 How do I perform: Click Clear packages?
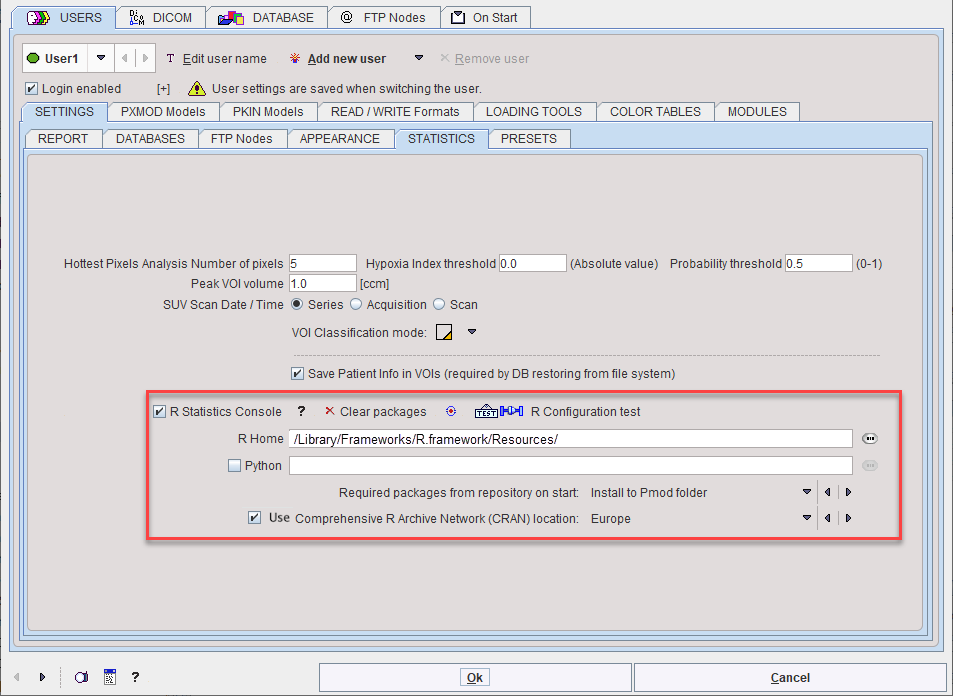pyautogui.click(x=376, y=412)
